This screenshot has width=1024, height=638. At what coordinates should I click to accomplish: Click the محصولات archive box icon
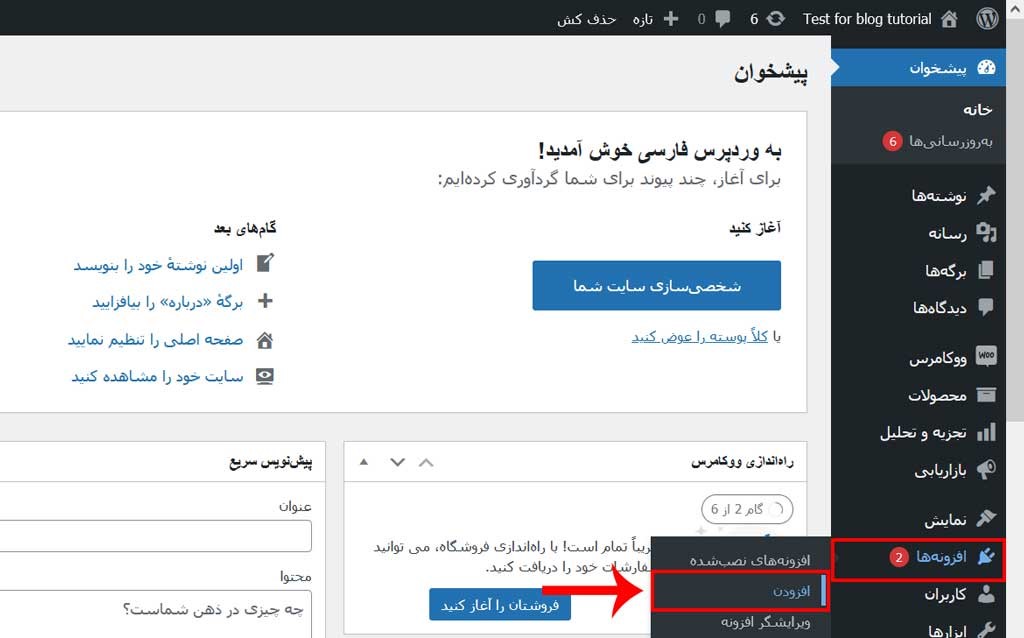coord(986,394)
